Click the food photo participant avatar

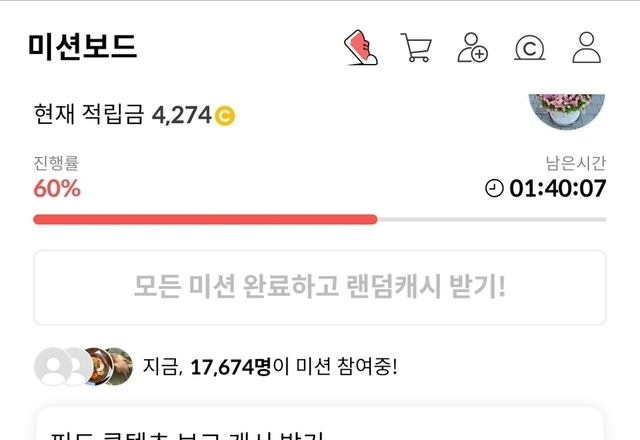pos(96,366)
